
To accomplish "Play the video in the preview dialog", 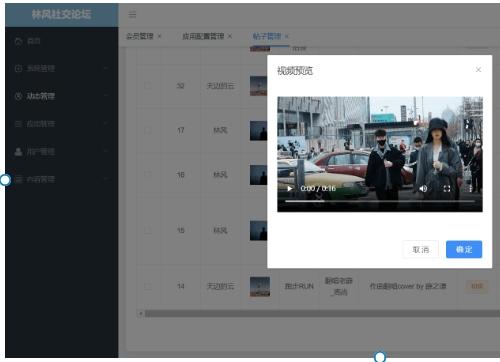I will coord(290,189).
